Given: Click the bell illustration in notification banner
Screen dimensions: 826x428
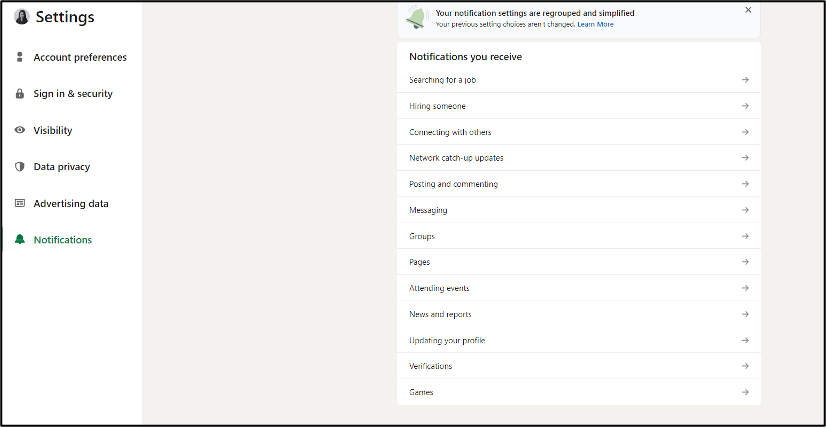Looking at the screenshot, I should point(417,17).
